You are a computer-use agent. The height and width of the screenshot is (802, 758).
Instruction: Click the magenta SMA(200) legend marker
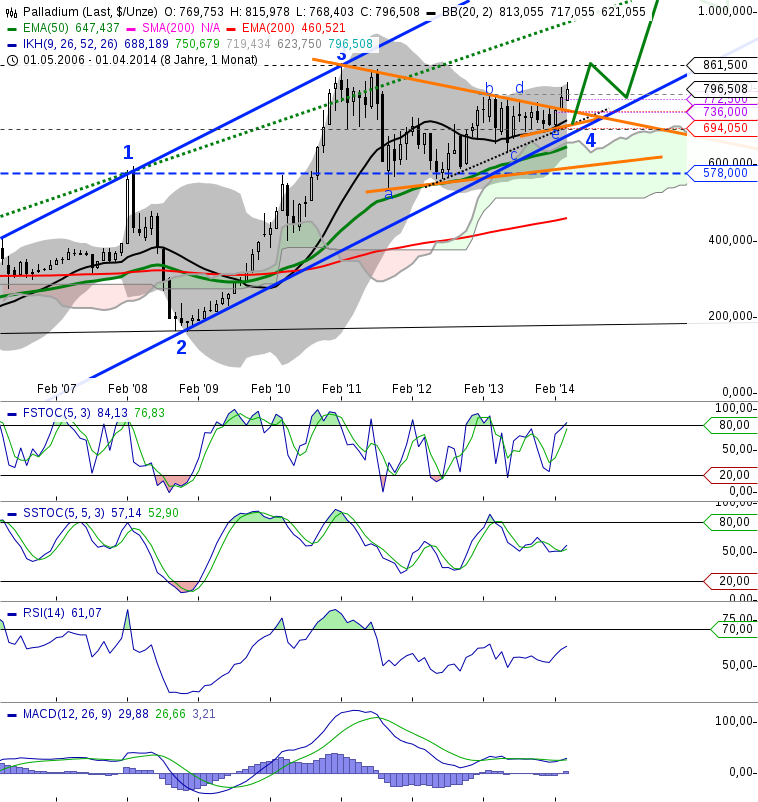pyautogui.click(x=134, y=28)
